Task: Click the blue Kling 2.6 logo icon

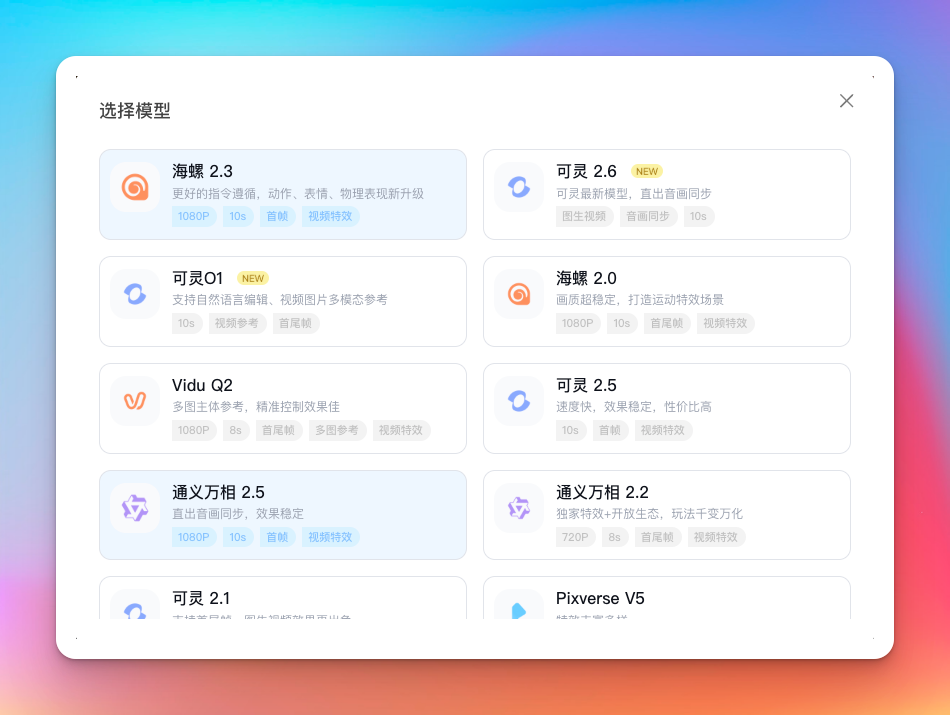Action: 519,187
